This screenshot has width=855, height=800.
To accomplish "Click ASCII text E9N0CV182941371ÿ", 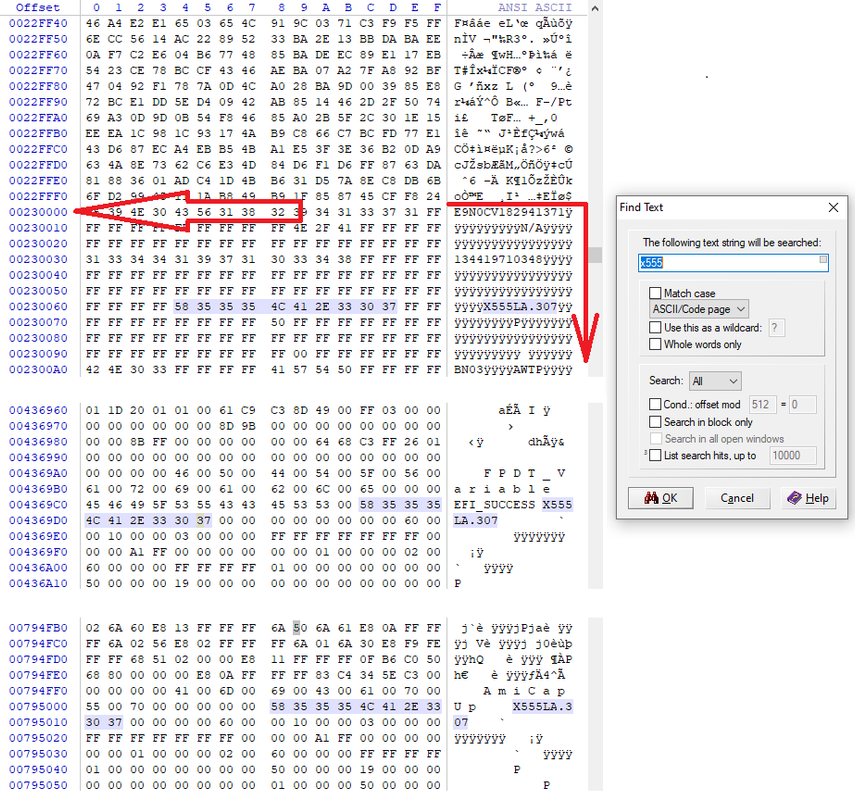I will (513, 212).
